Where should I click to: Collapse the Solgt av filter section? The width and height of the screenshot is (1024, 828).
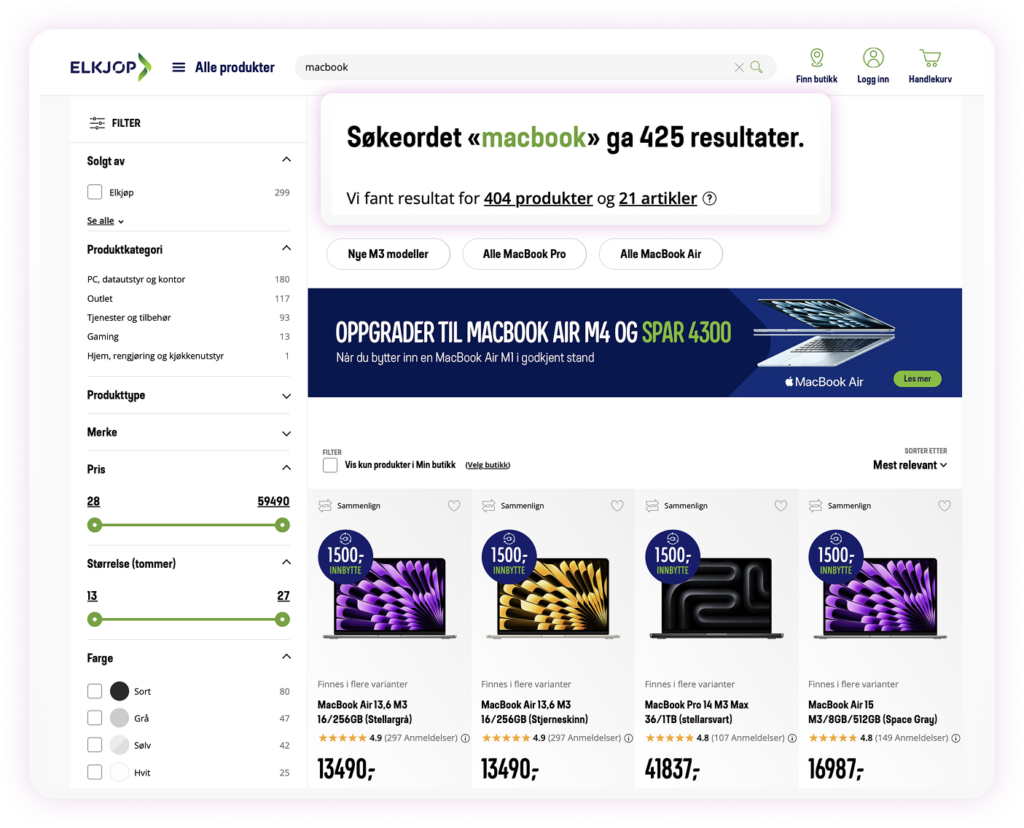pyautogui.click(x=286, y=160)
